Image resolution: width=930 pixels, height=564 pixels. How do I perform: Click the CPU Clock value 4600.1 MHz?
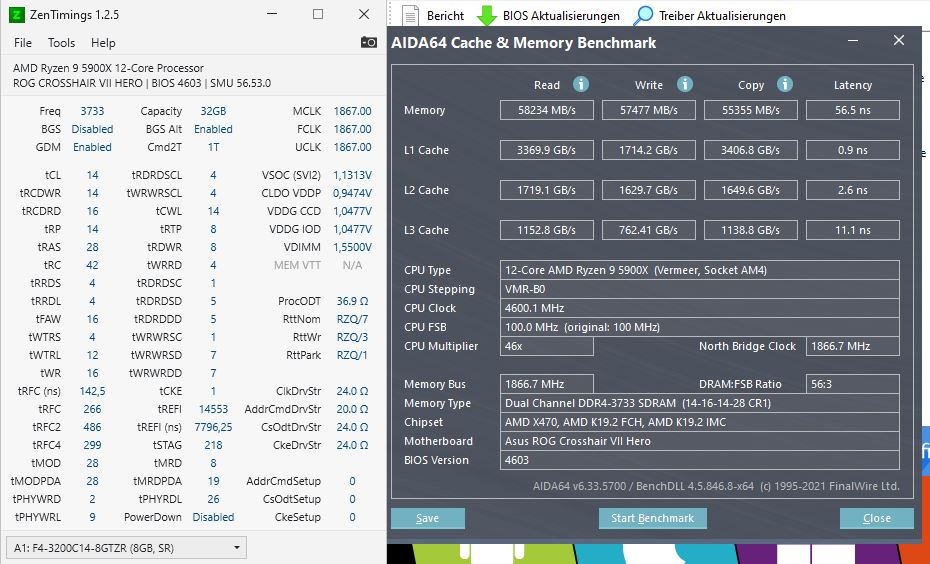click(700, 308)
